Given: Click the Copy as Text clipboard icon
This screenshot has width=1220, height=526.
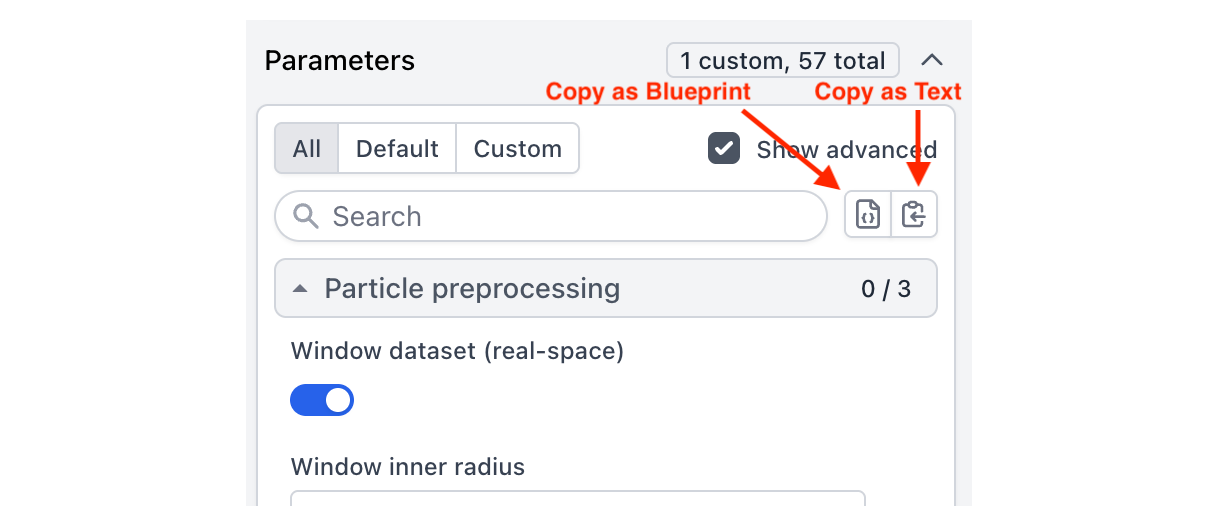Looking at the screenshot, I should [x=914, y=214].
